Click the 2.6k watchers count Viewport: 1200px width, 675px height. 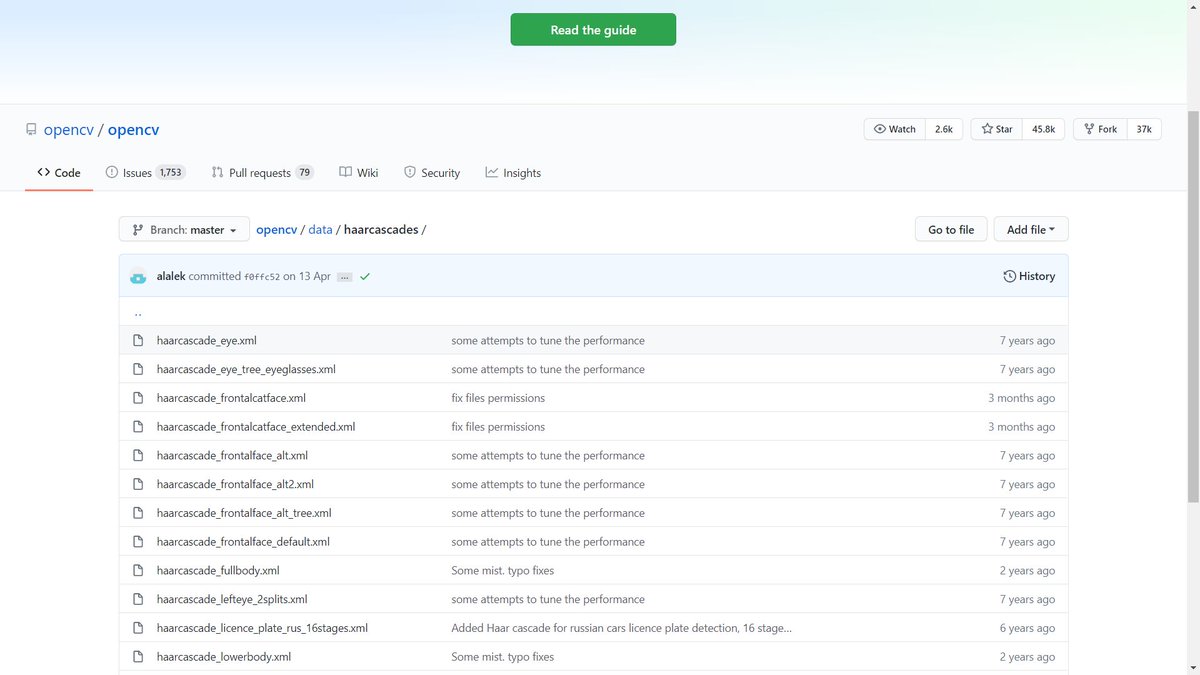tap(944, 129)
